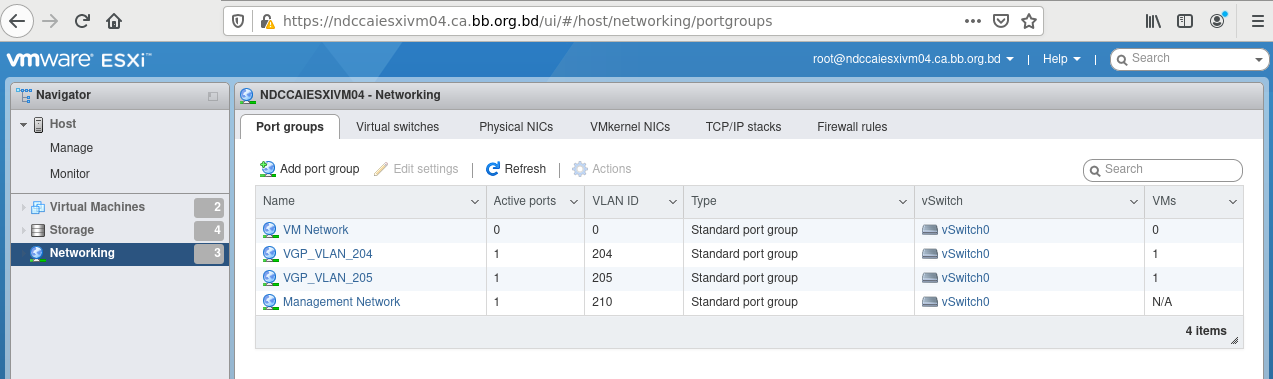Expand the Storage tree node

23,231
